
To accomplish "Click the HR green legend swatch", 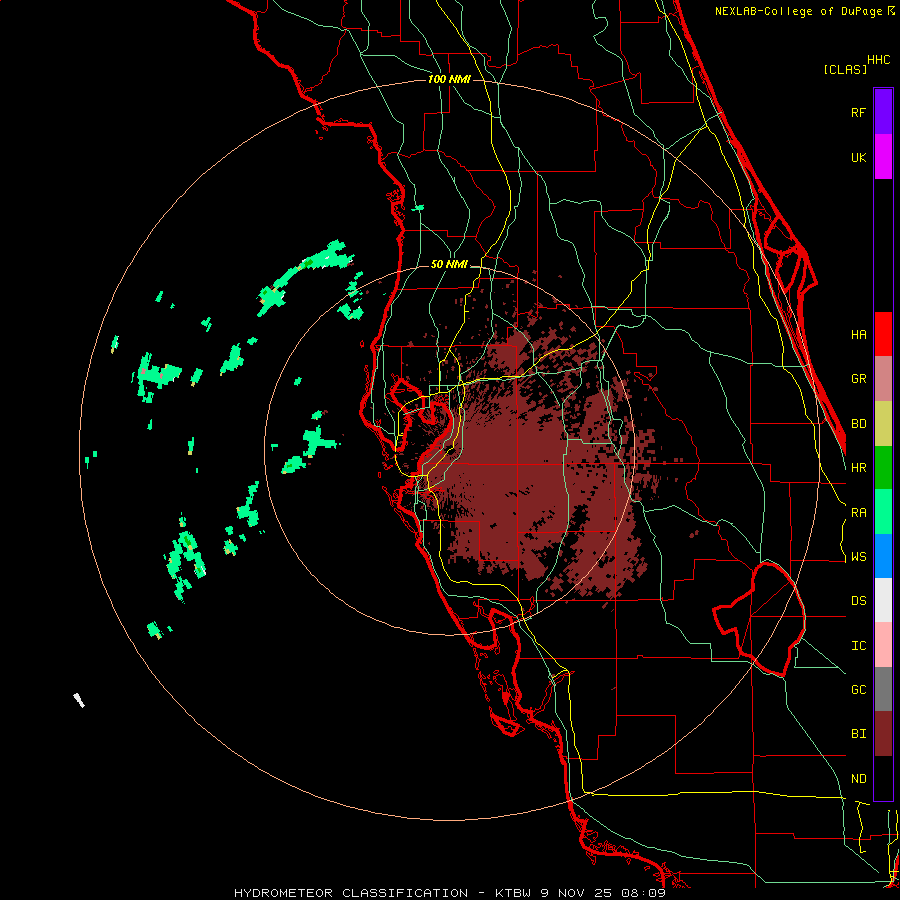I will click(883, 468).
